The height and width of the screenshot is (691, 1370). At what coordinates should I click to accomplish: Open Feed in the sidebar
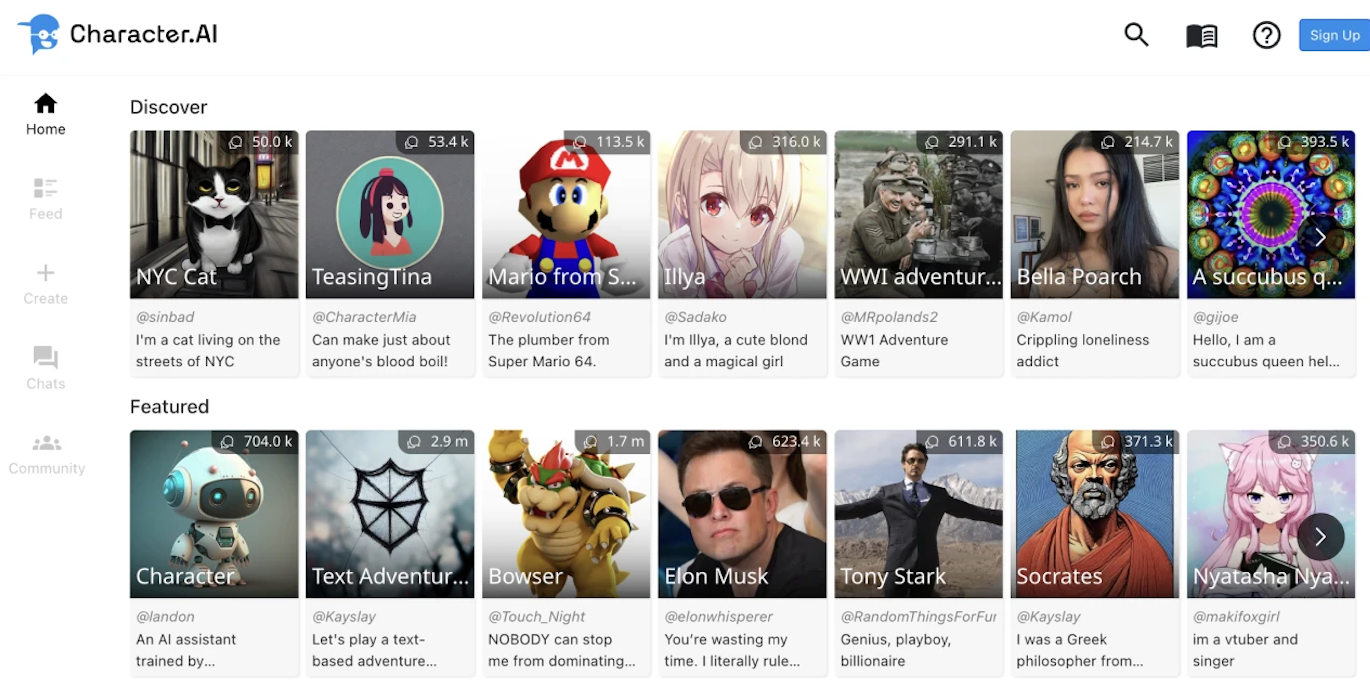point(46,199)
